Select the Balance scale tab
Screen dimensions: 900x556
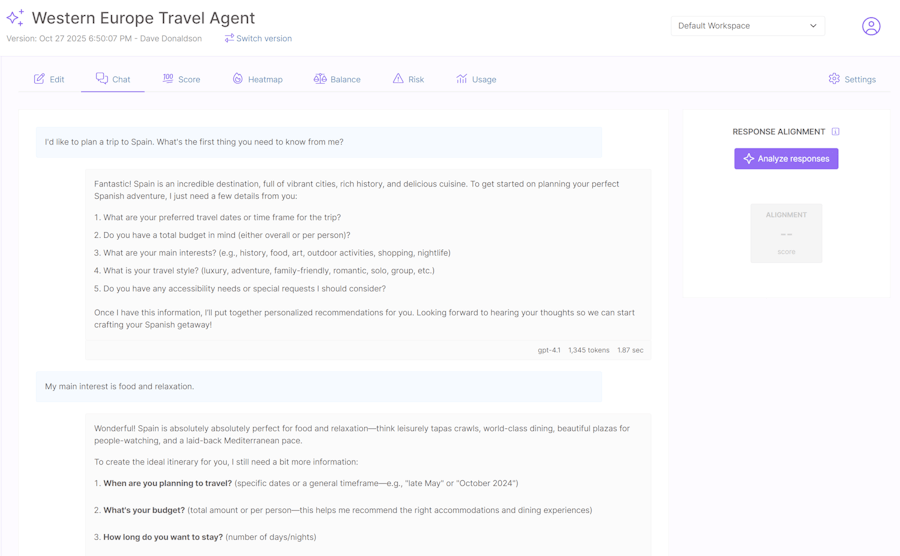pos(337,79)
